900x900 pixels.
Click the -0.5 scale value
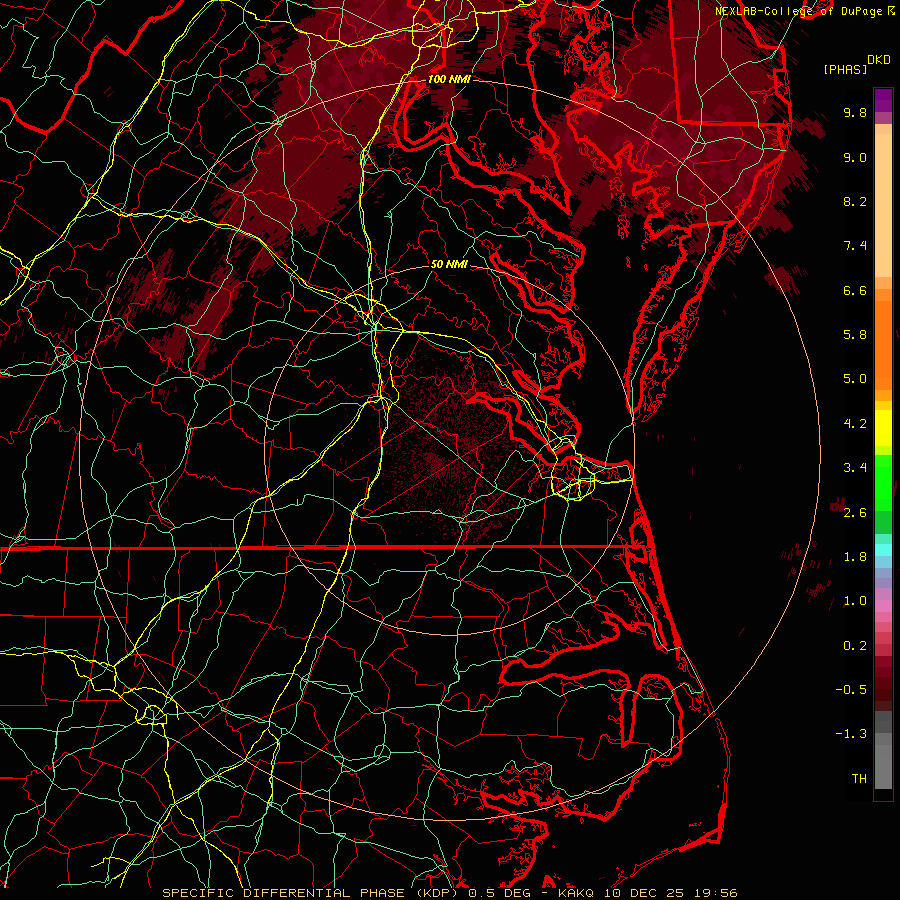tap(851, 690)
